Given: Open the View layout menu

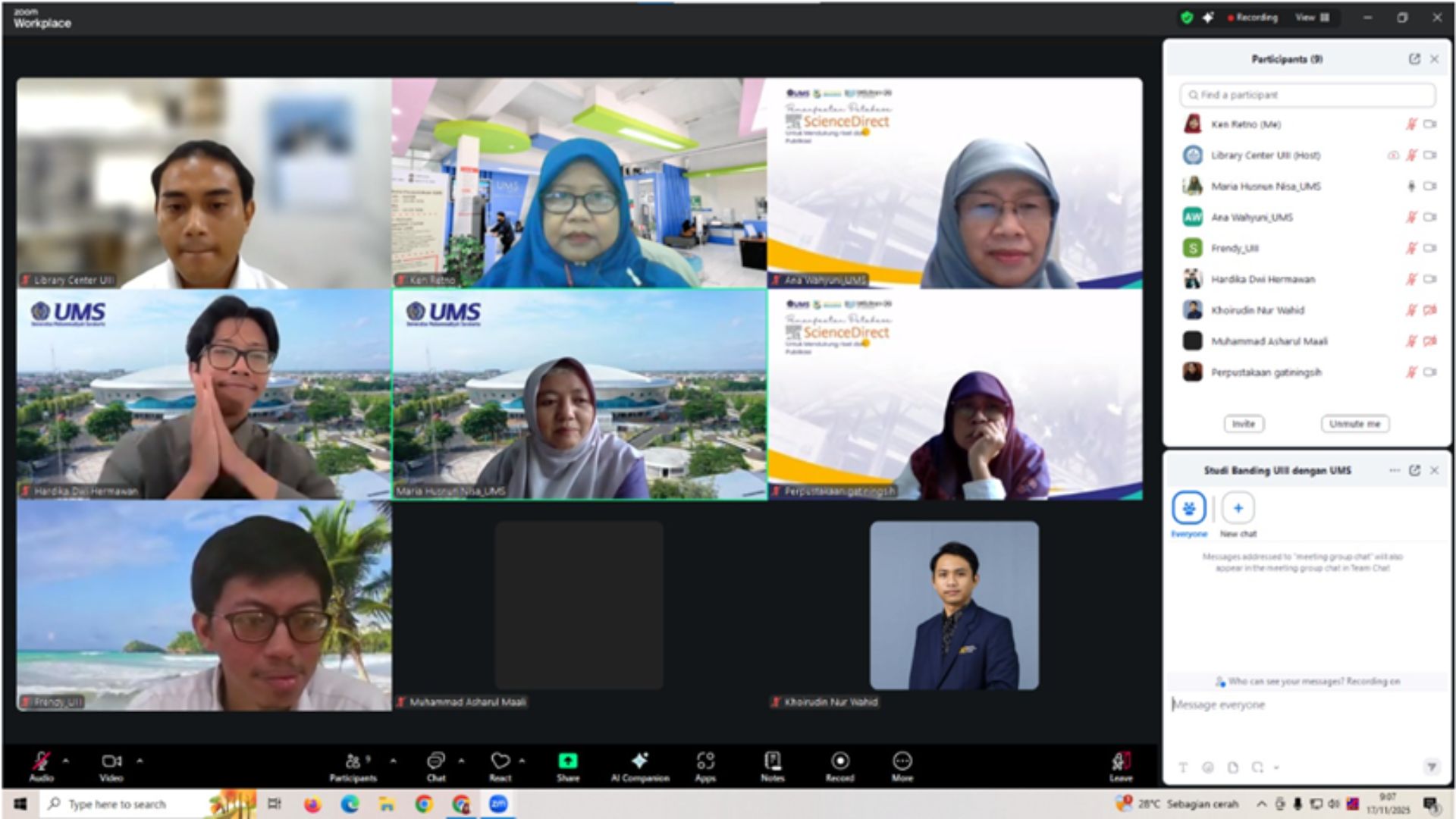Looking at the screenshot, I should click(x=1312, y=17).
